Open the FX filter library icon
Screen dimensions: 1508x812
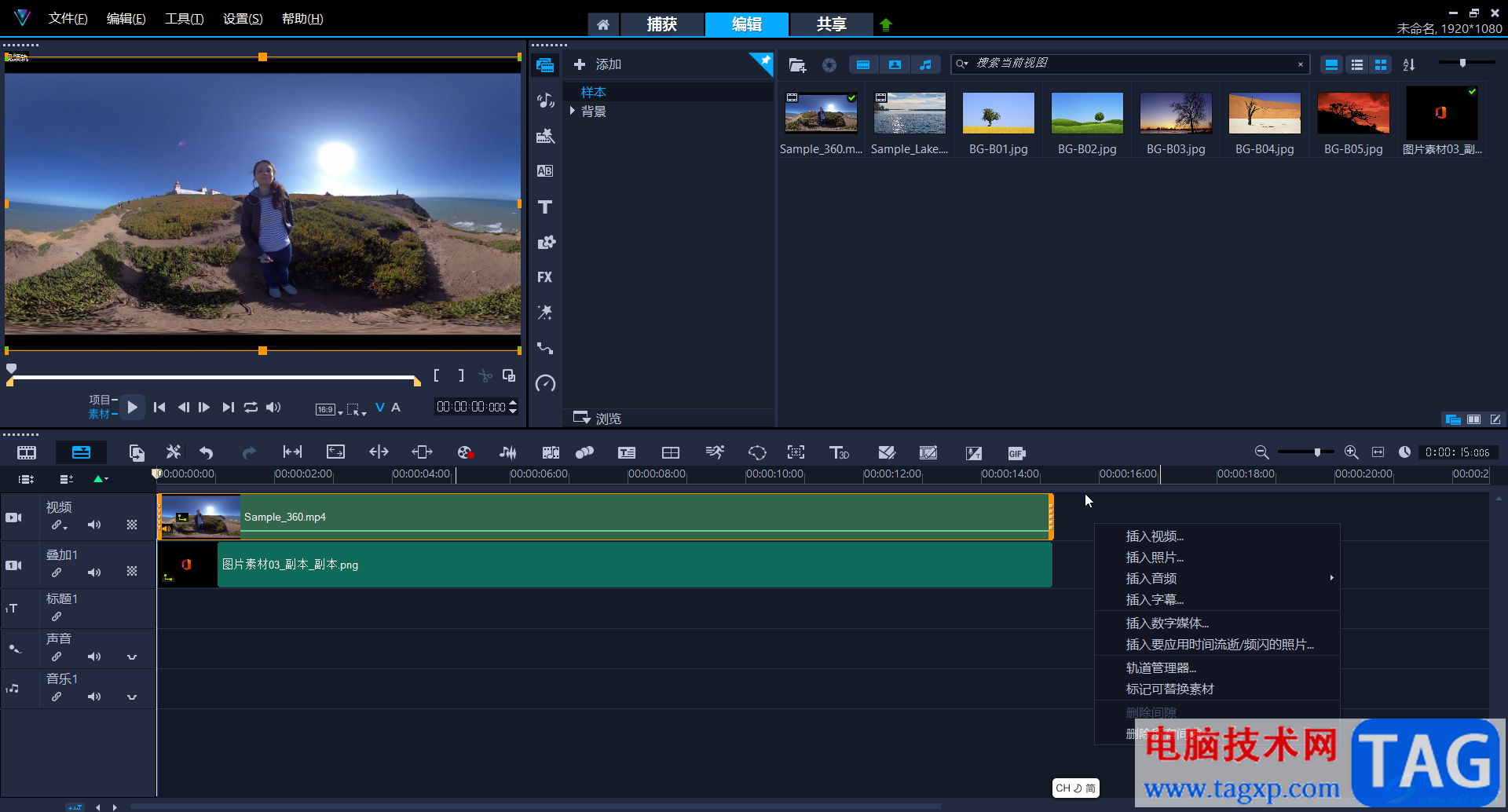coord(545,277)
